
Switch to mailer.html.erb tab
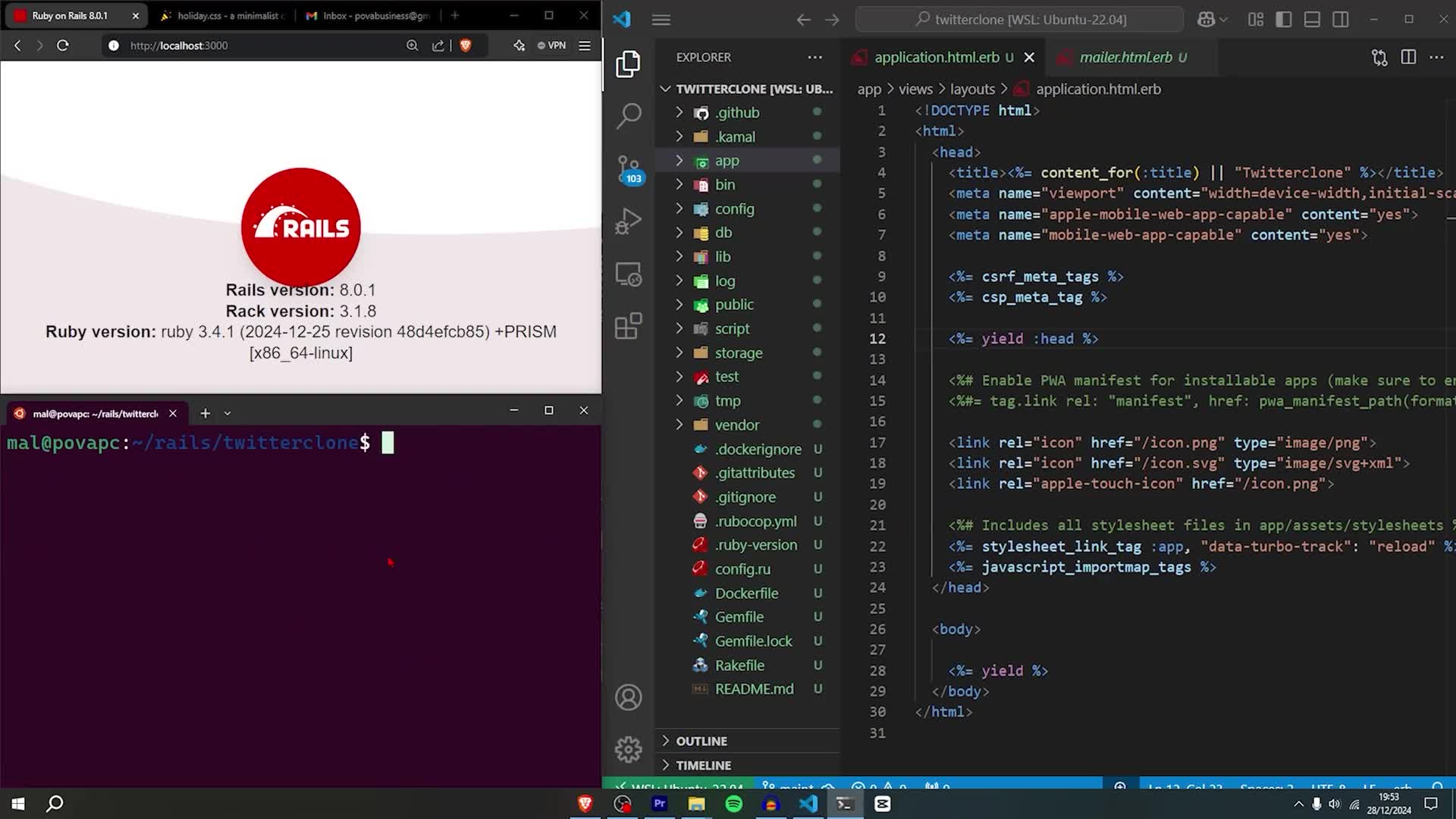point(1125,58)
